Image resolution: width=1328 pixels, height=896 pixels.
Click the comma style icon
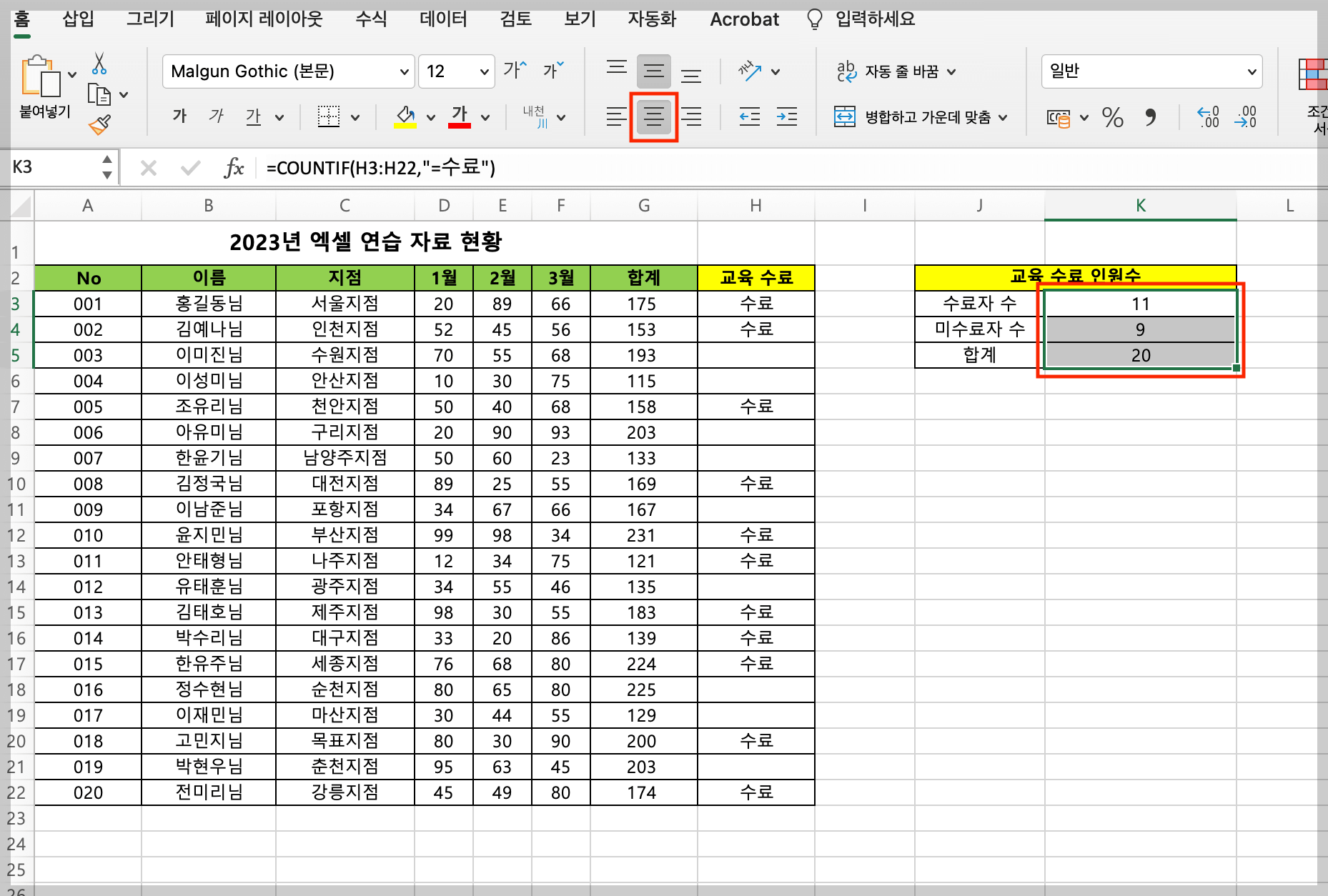(1152, 118)
